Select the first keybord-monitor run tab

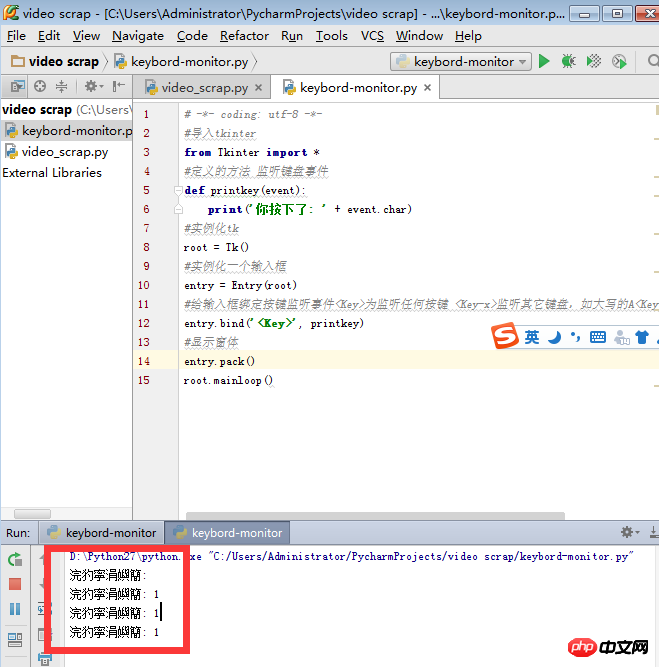coord(101,533)
